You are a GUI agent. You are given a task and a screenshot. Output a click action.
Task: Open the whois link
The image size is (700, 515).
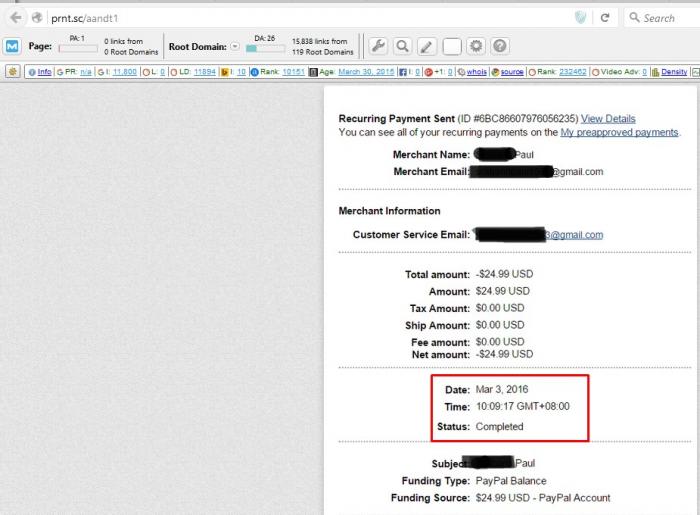(x=477, y=71)
